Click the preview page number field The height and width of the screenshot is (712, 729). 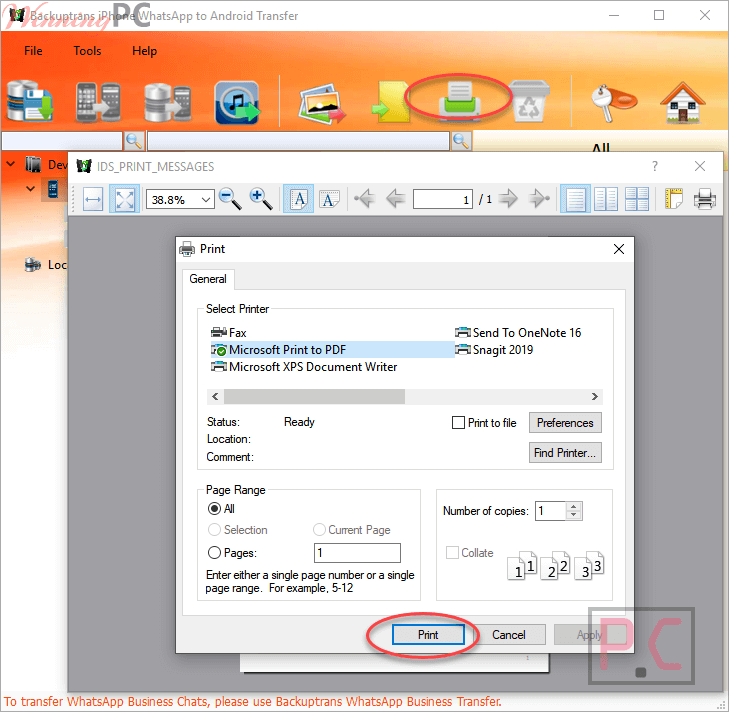(x=443, y=200)
